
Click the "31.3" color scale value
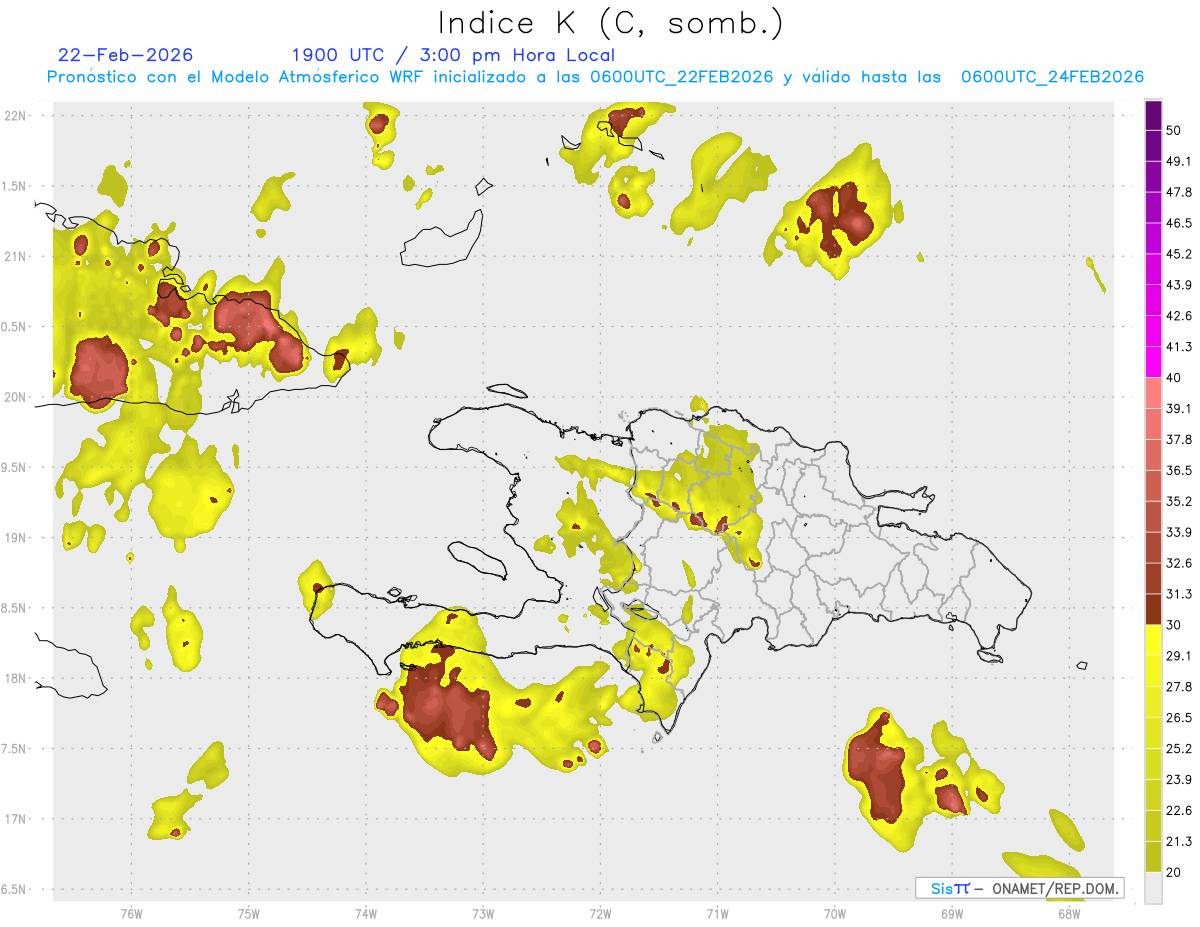pyautogui.click(x=1179, y=595)
